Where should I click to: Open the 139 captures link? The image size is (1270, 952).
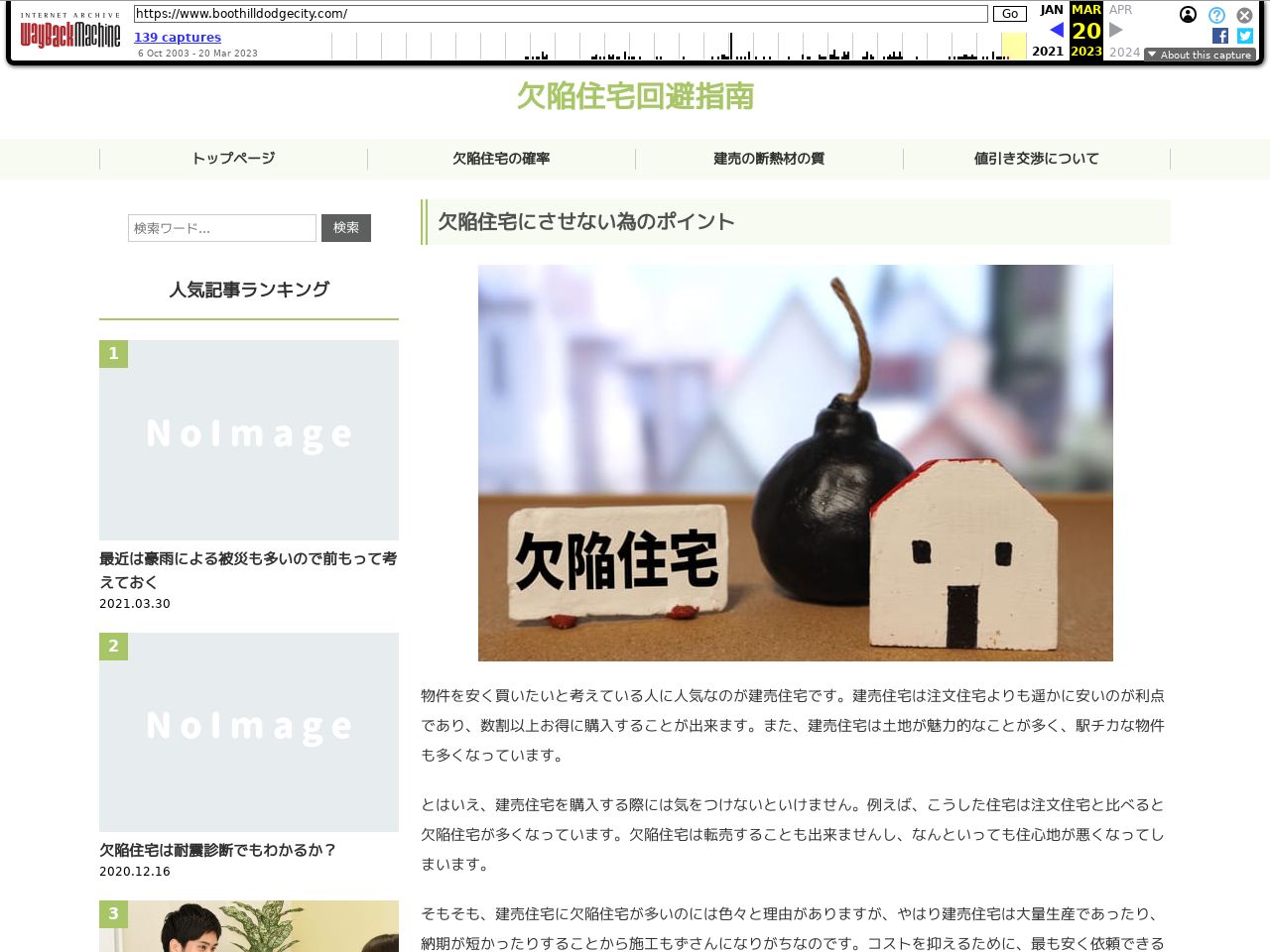178,38
